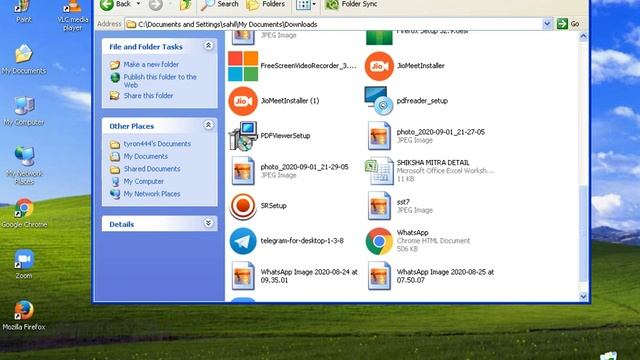Image resolution: width=640 pixels, height=360 pixels.
Task: Select telegram-for-desktop-1-3-8 installer icon
Action: pyautogui.click(x=243, y=241)
